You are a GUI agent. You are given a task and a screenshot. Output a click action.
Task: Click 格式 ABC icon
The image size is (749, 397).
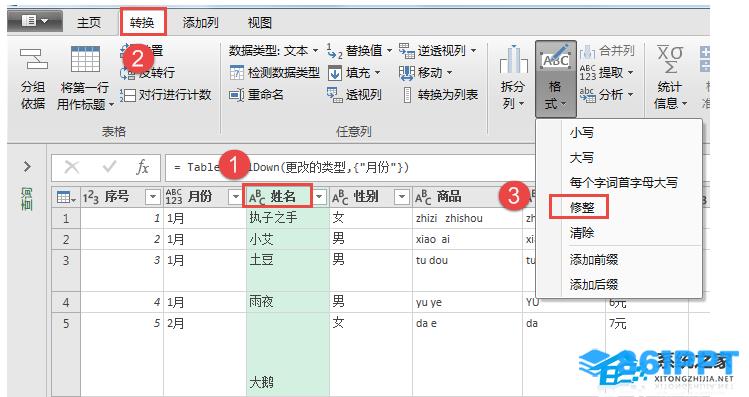click(556, 58)
